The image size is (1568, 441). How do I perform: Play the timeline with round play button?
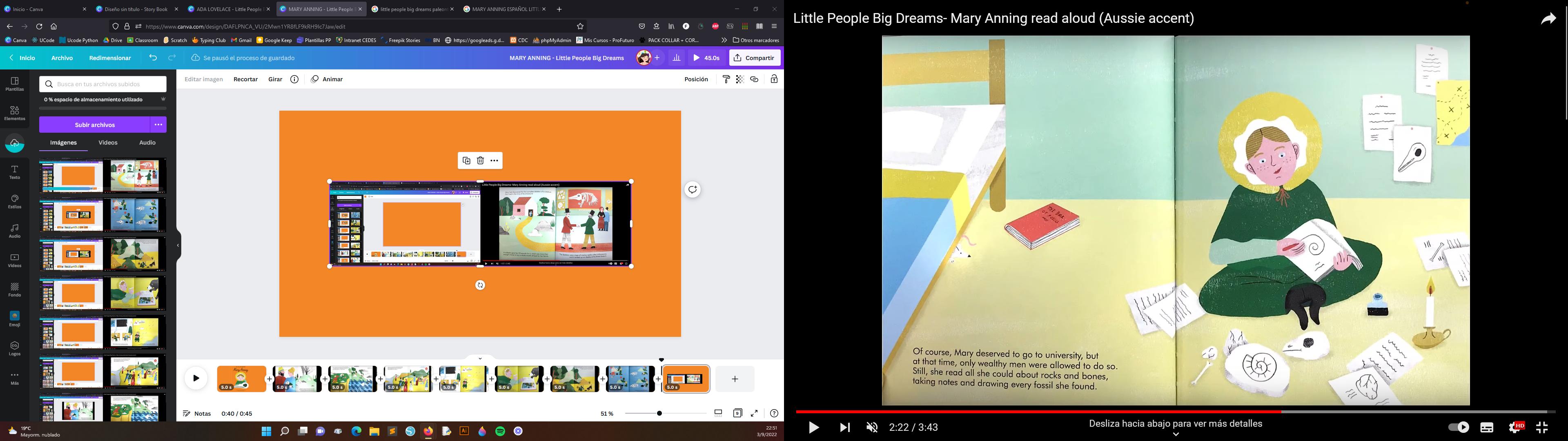(x=196, y=378)
